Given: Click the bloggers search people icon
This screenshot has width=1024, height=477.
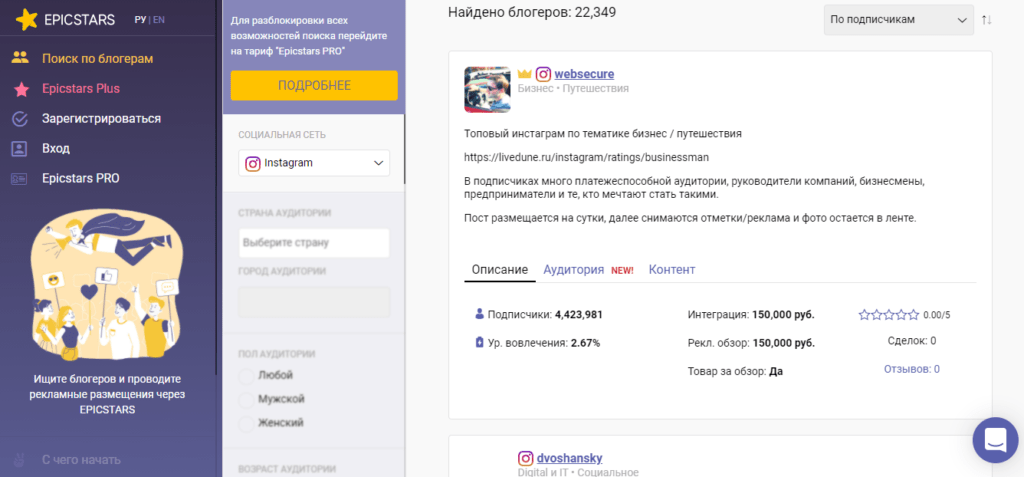Looking at the screenshot, I should click(x=20, y=58).
